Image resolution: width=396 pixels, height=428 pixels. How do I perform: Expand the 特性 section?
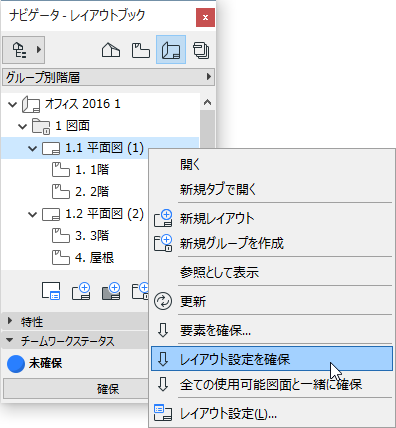(10, 321)
